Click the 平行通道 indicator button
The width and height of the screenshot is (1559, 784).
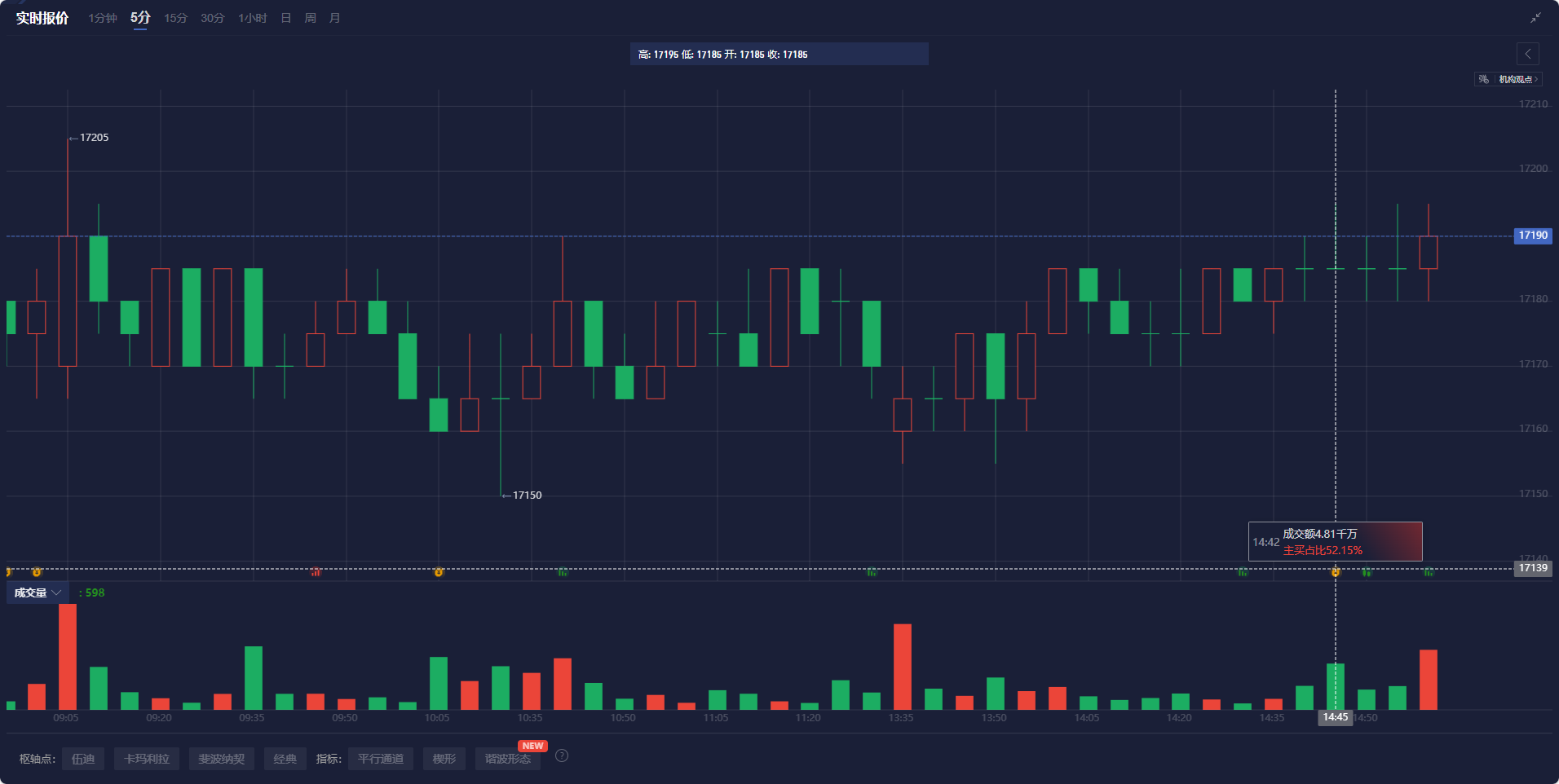(380, 758)
